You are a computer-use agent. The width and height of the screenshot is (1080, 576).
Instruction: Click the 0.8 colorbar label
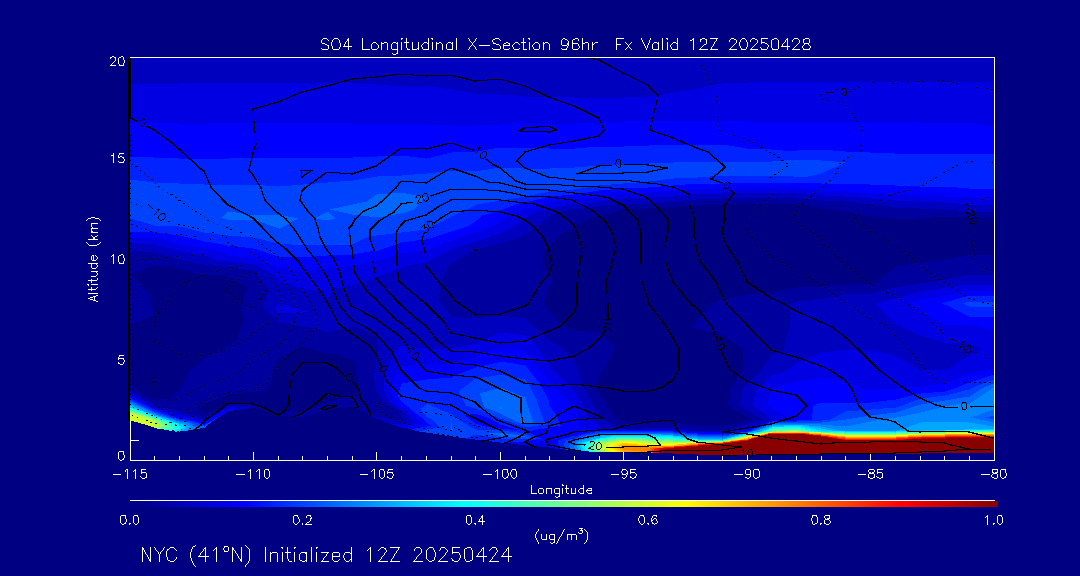click(x=822, y=520)
